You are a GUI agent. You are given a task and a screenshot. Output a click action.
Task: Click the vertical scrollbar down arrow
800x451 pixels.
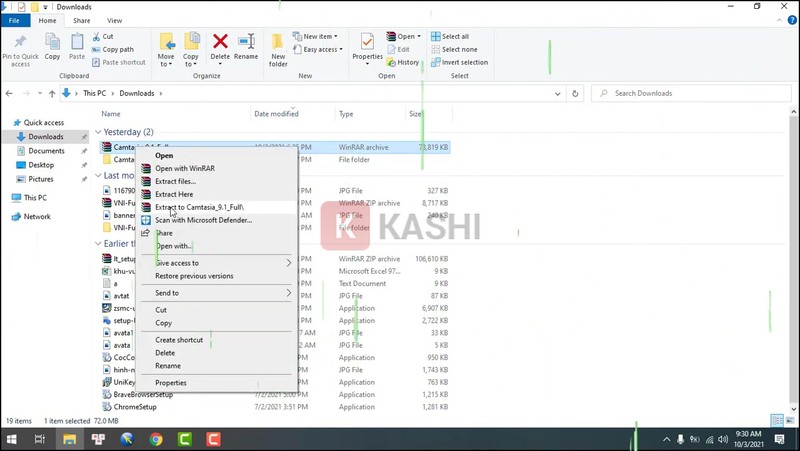coord(794,409)
